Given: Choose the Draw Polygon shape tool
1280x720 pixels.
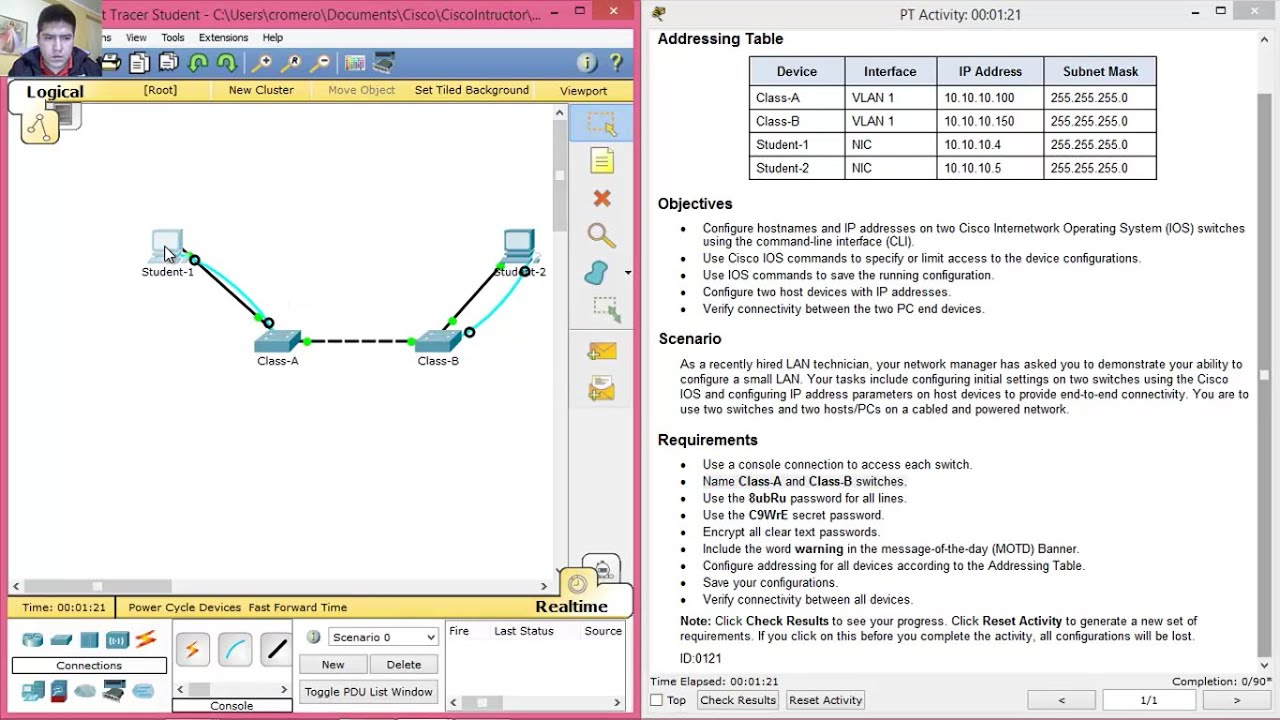Looking at the screenshot, I should point(597,273).
